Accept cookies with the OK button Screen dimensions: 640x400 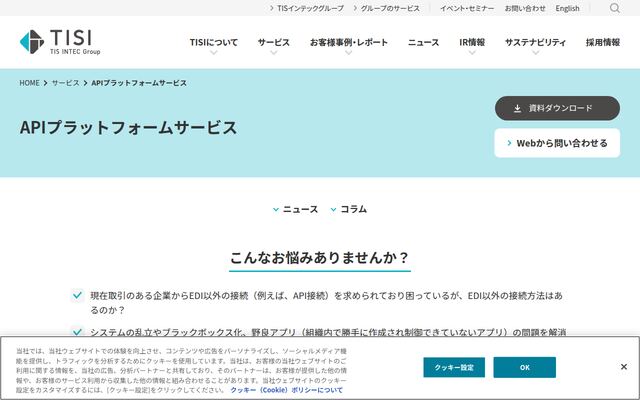524,367
